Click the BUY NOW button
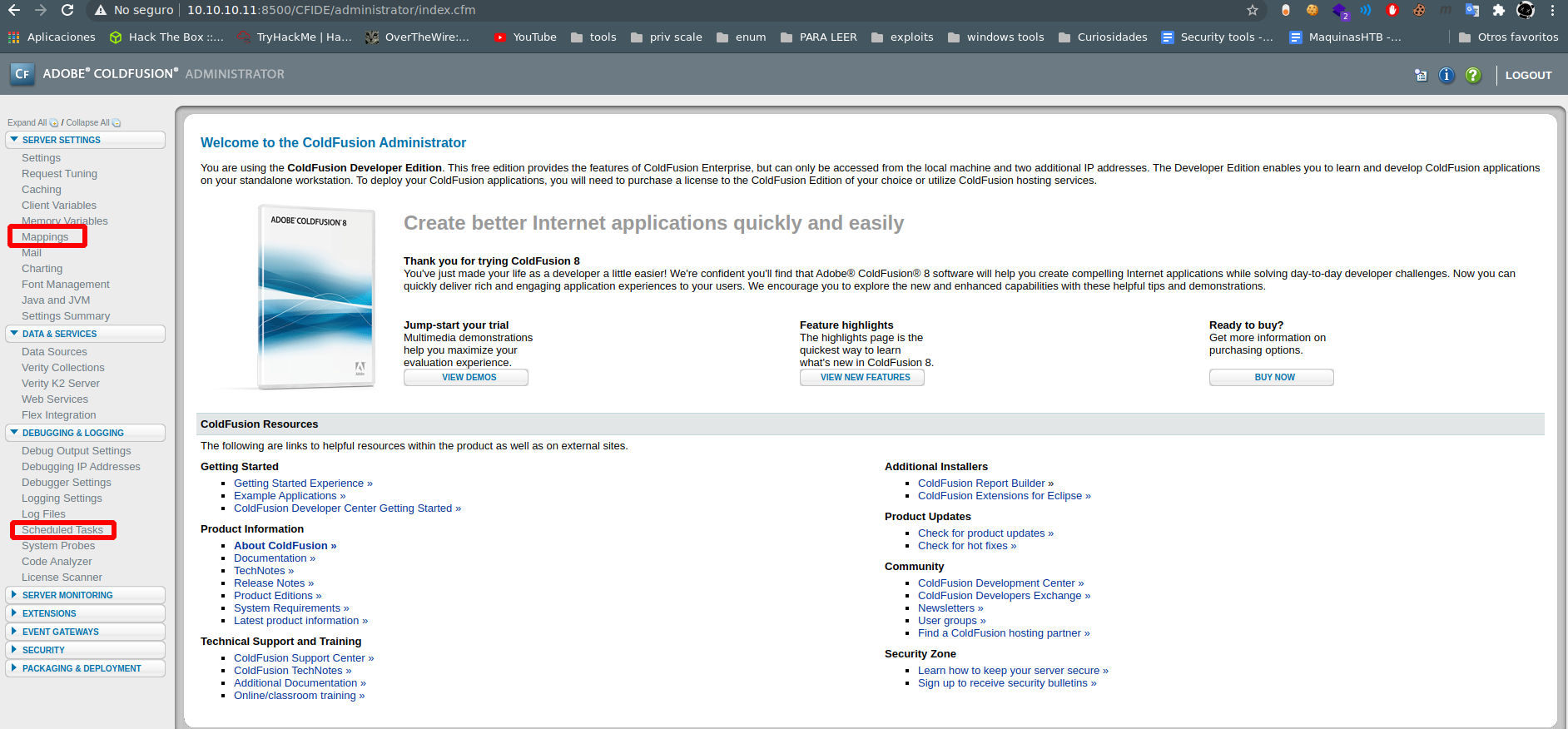Viewport: 1568px width, 729px height. point(1272,377)
